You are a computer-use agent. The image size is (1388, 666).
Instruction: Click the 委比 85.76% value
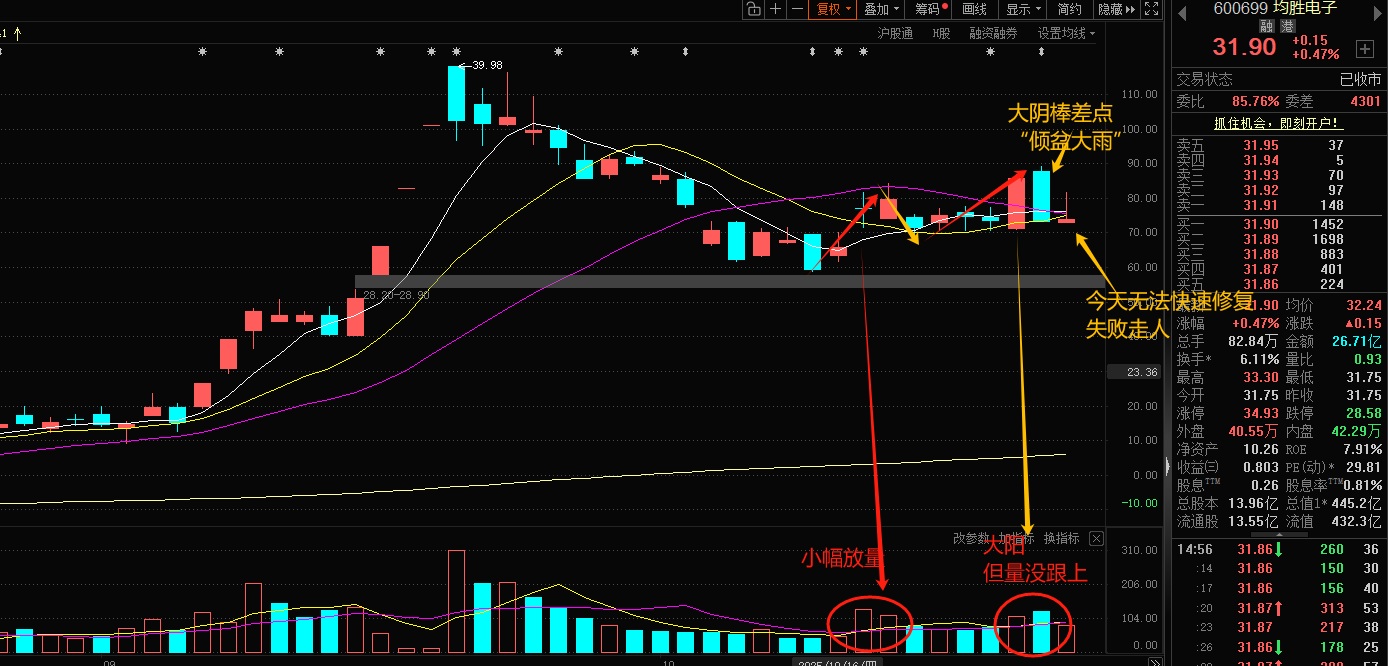tap(1256, 101)
